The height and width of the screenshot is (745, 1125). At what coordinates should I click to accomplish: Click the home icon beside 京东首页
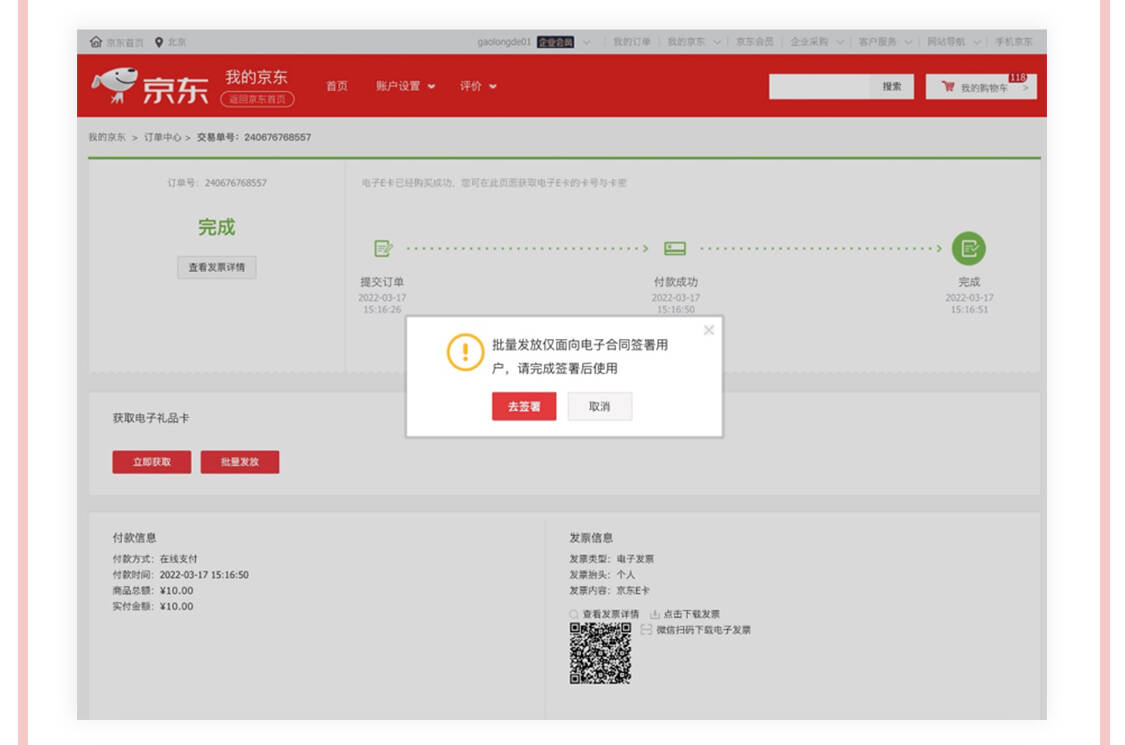point(95,42)
